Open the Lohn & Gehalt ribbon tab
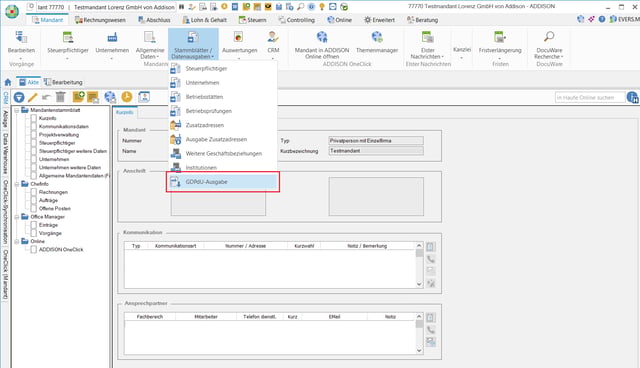 204,20
